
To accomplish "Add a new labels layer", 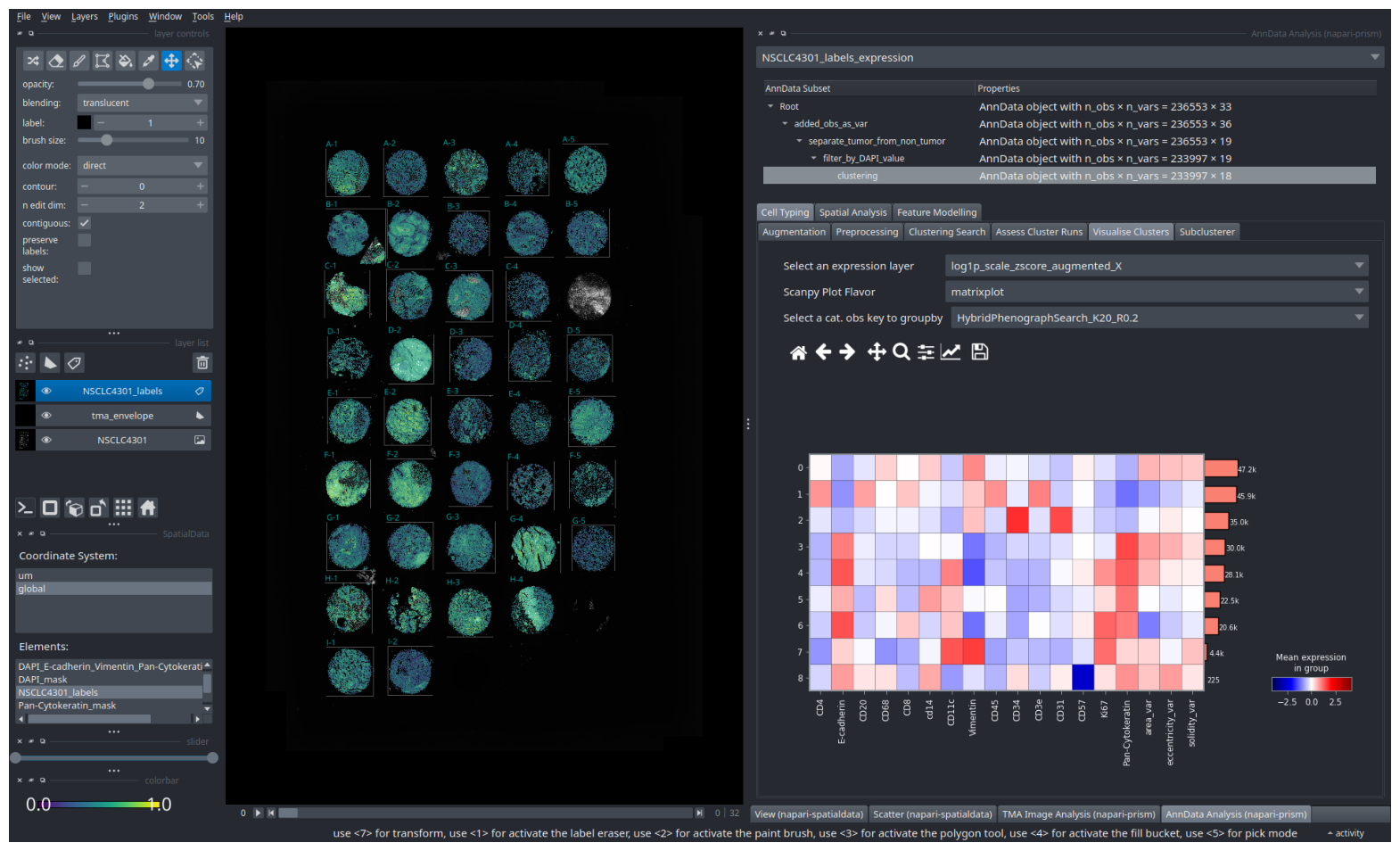I will tap(74, 362).
